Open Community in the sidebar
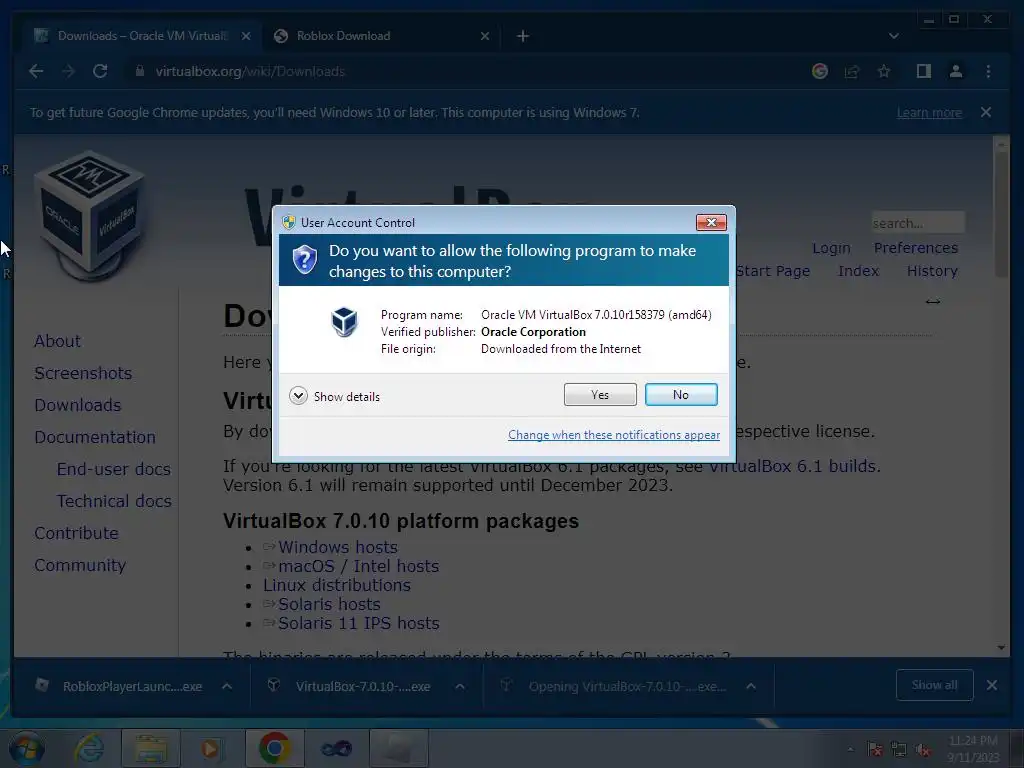The width and height of the screenshot is (1024, 768). (80, 565)
